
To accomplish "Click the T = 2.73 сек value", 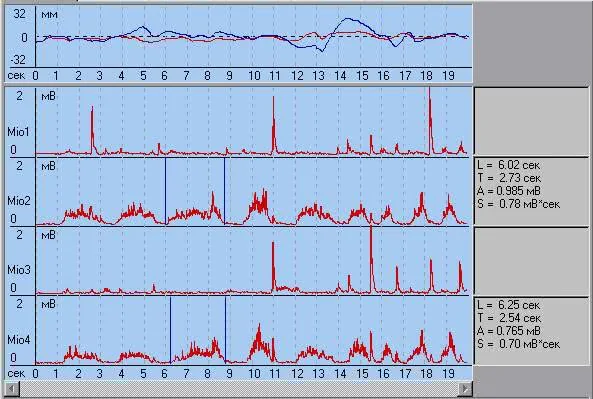I will coord(509,178).
